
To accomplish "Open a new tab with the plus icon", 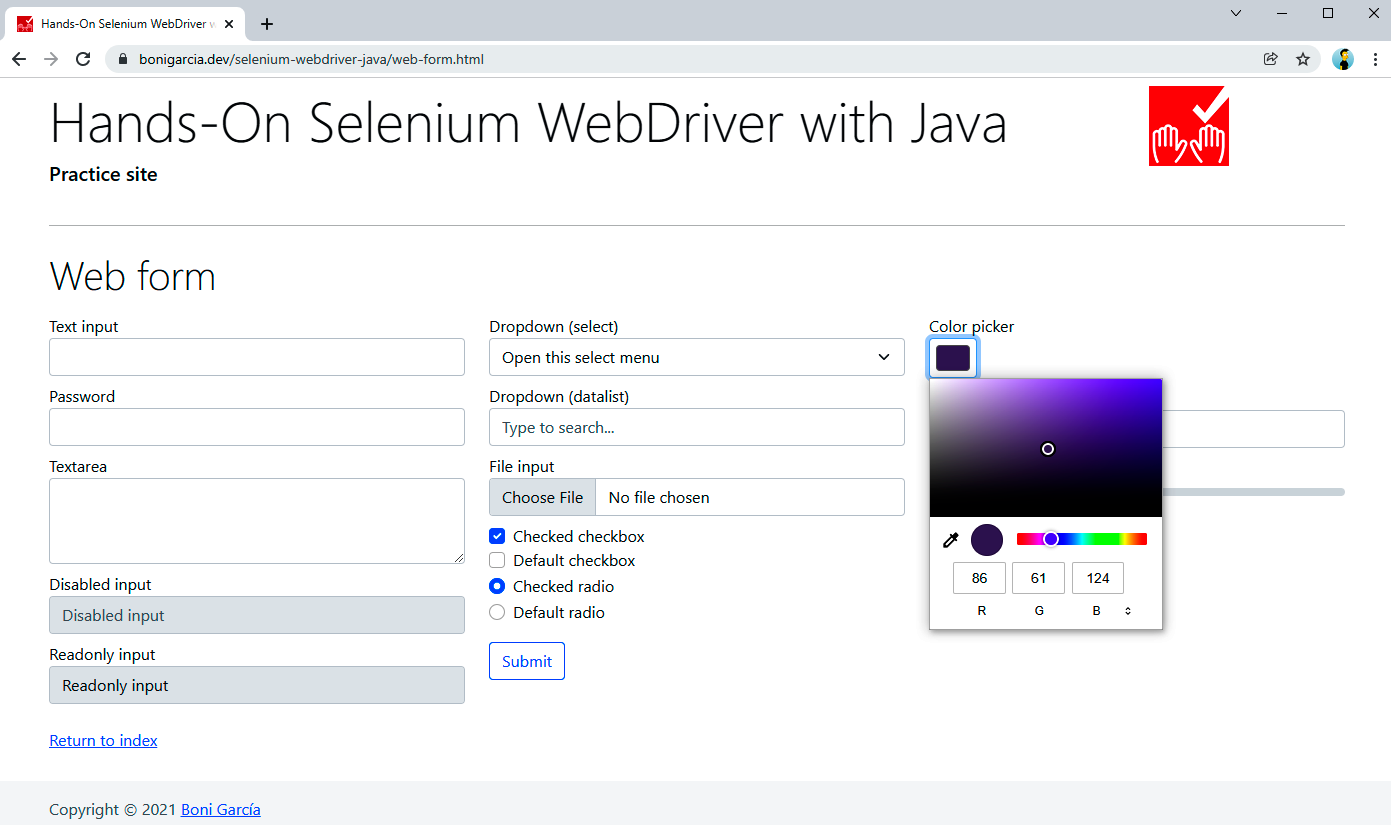I will tap(267, 24).
